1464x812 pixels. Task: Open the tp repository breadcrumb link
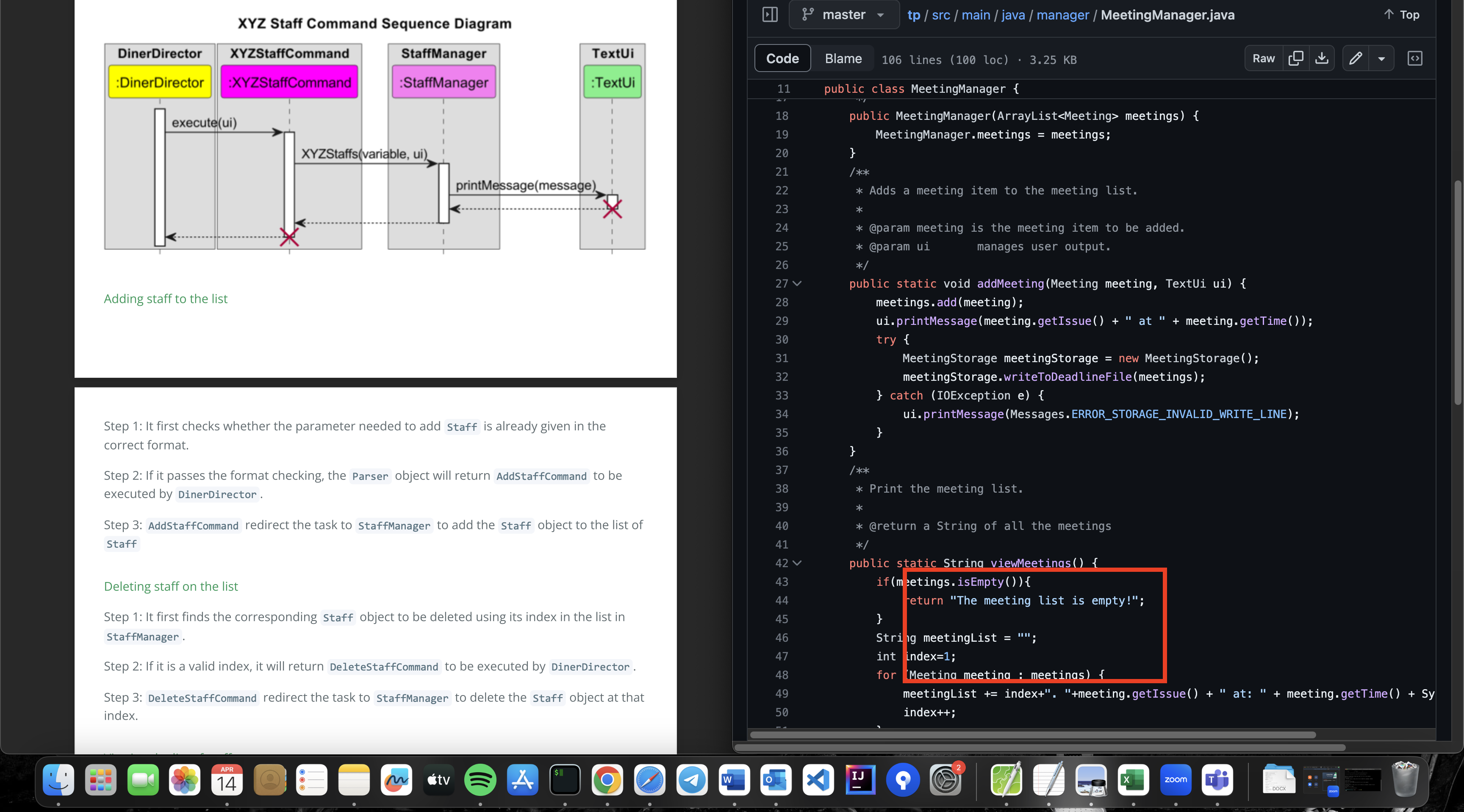[913, 15]
